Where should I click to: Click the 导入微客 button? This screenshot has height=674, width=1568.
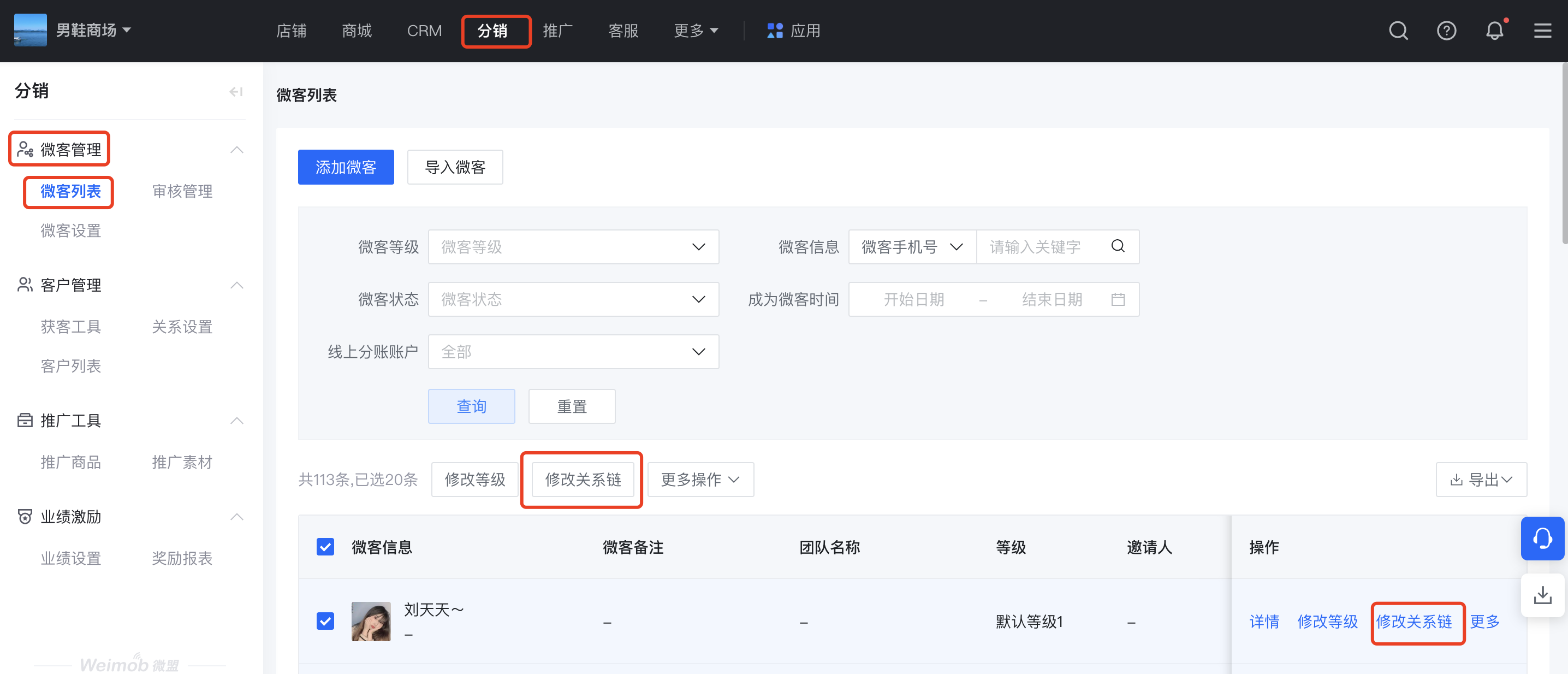[455, 167]
